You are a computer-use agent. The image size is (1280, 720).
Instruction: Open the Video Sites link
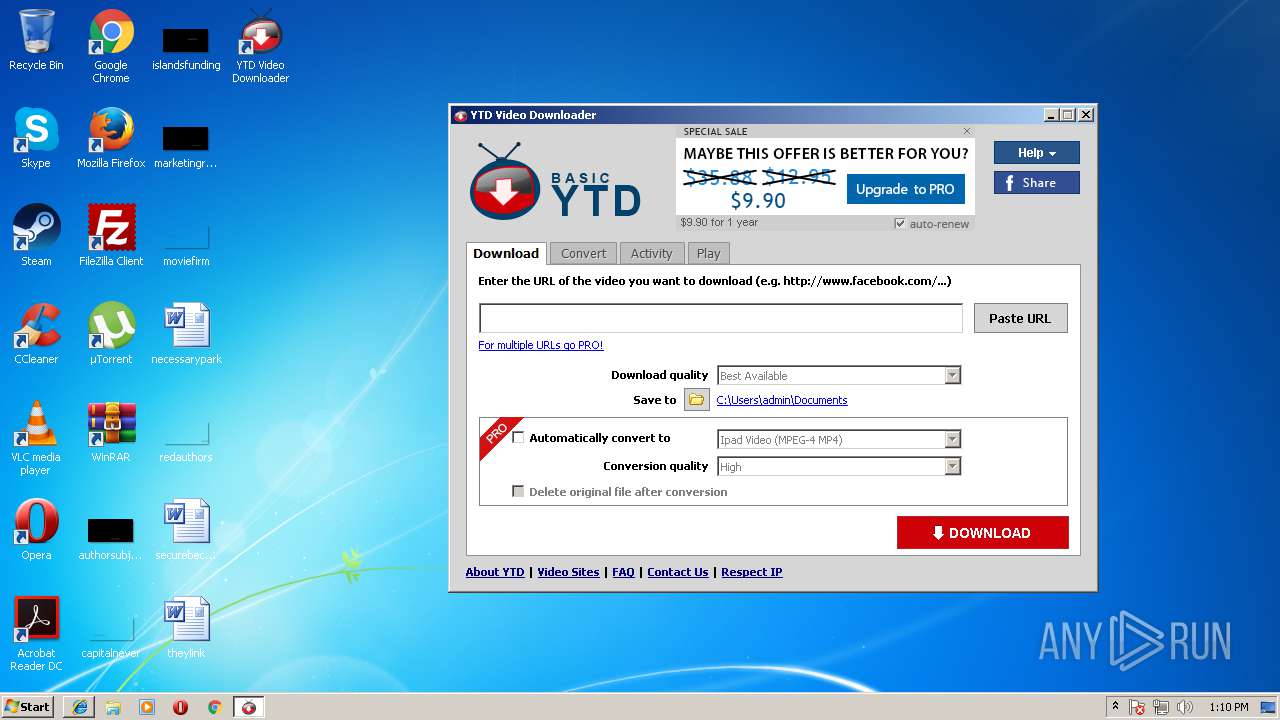(x=568, y=572)
